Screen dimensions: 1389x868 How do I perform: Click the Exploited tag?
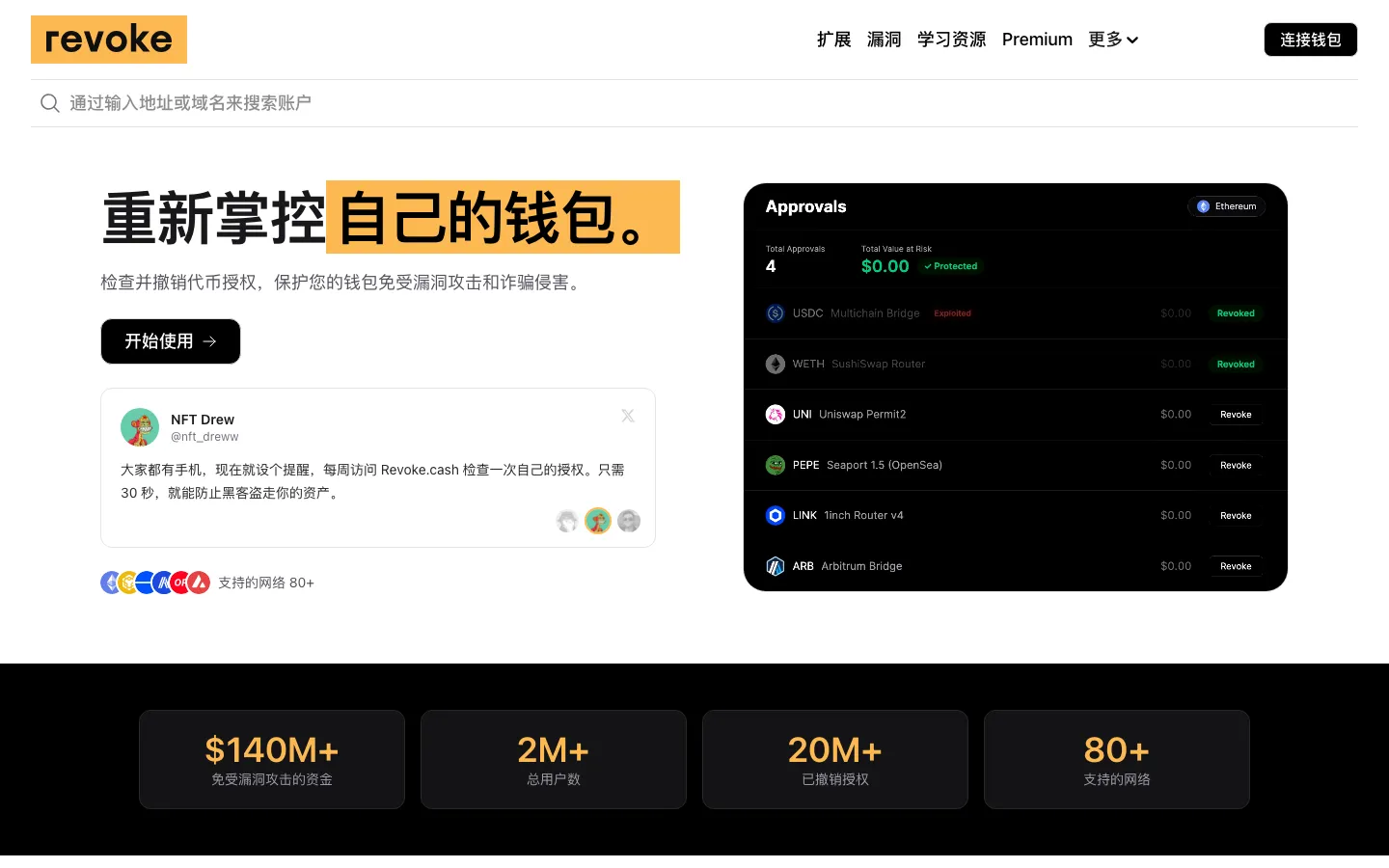(952, 313)
